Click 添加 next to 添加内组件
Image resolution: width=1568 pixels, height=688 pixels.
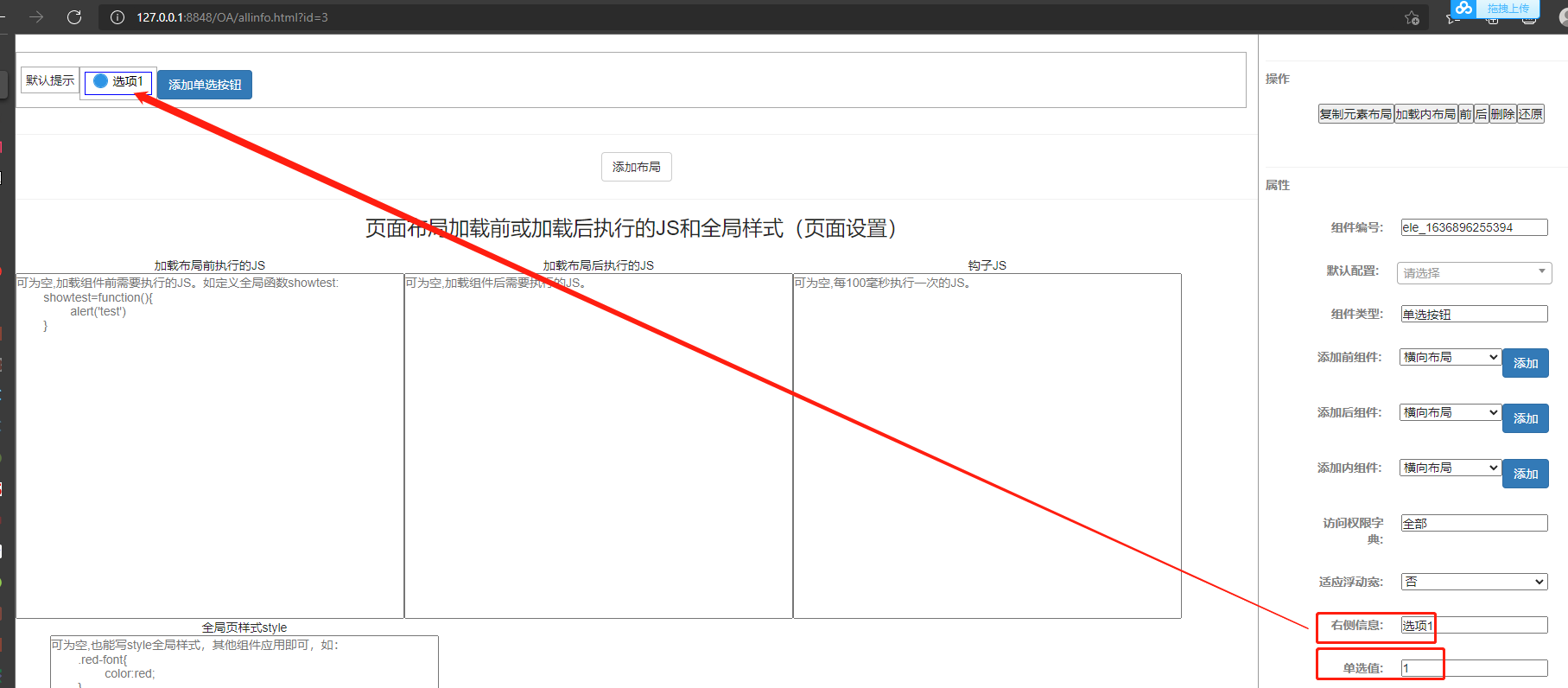click(1526, 474)
